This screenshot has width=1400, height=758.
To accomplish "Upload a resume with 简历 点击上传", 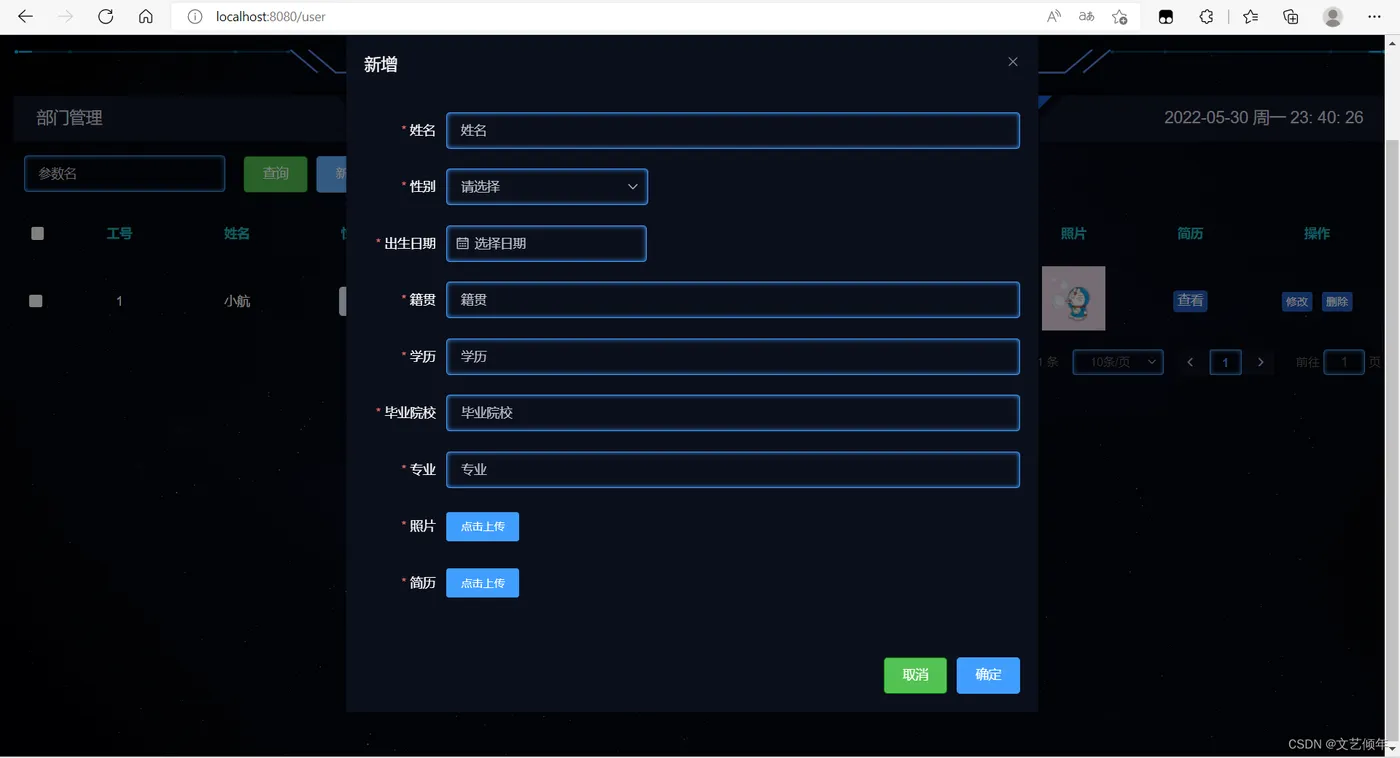I will (x=482, y=583).
